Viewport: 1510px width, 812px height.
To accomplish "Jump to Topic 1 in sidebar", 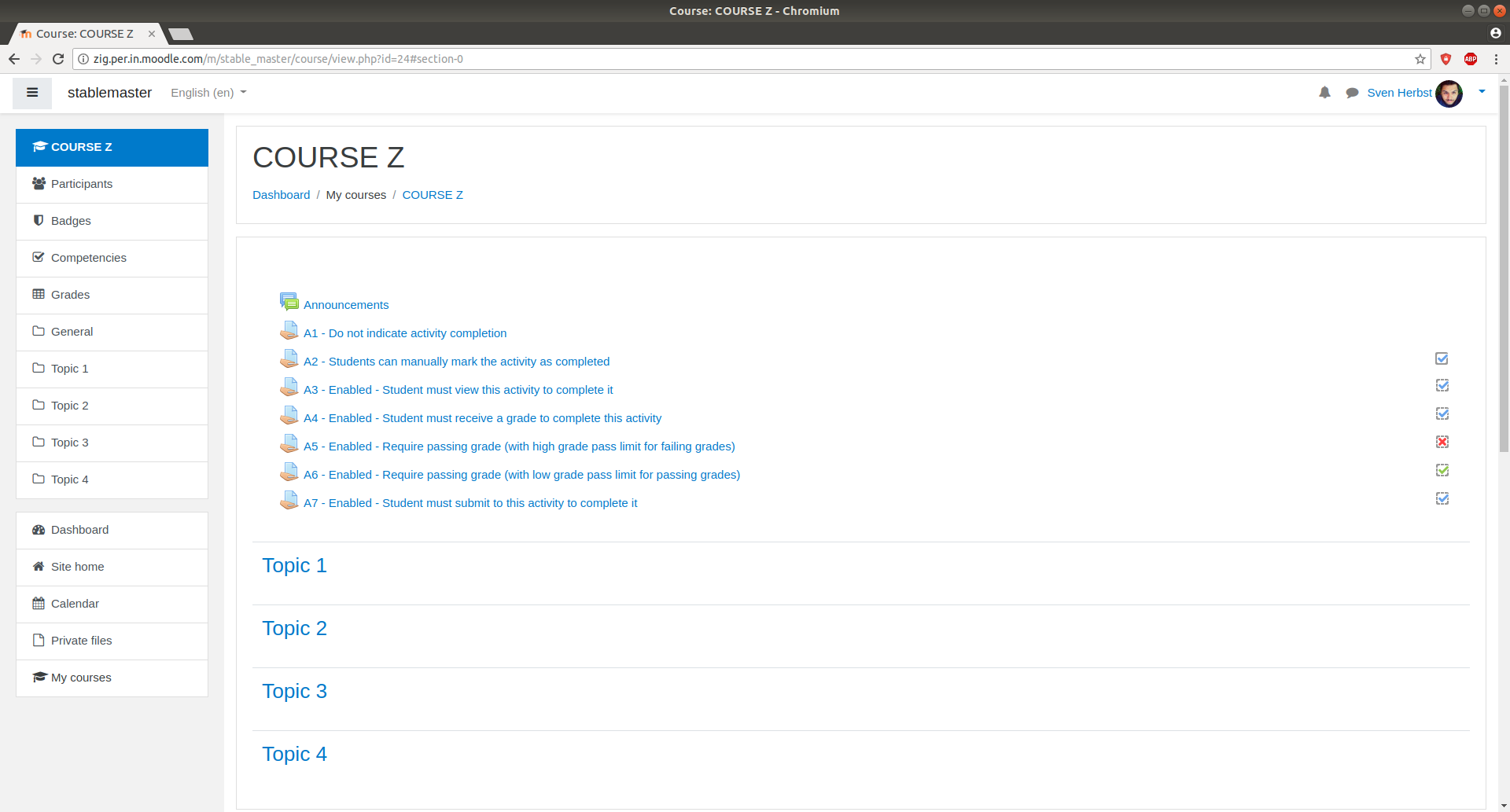I will [112, 369].
